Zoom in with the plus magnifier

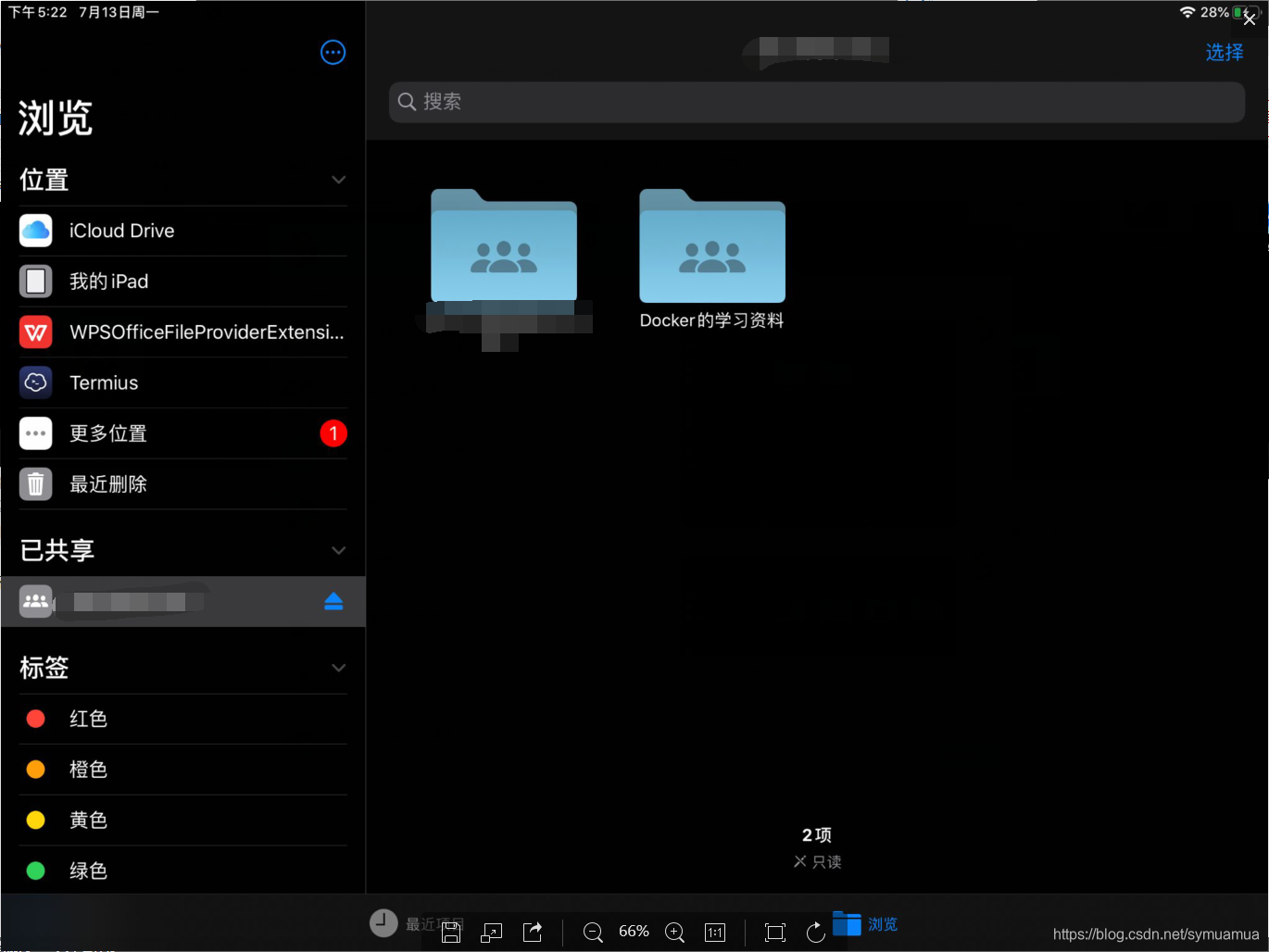pyautogui.click(x=675, y=933)
